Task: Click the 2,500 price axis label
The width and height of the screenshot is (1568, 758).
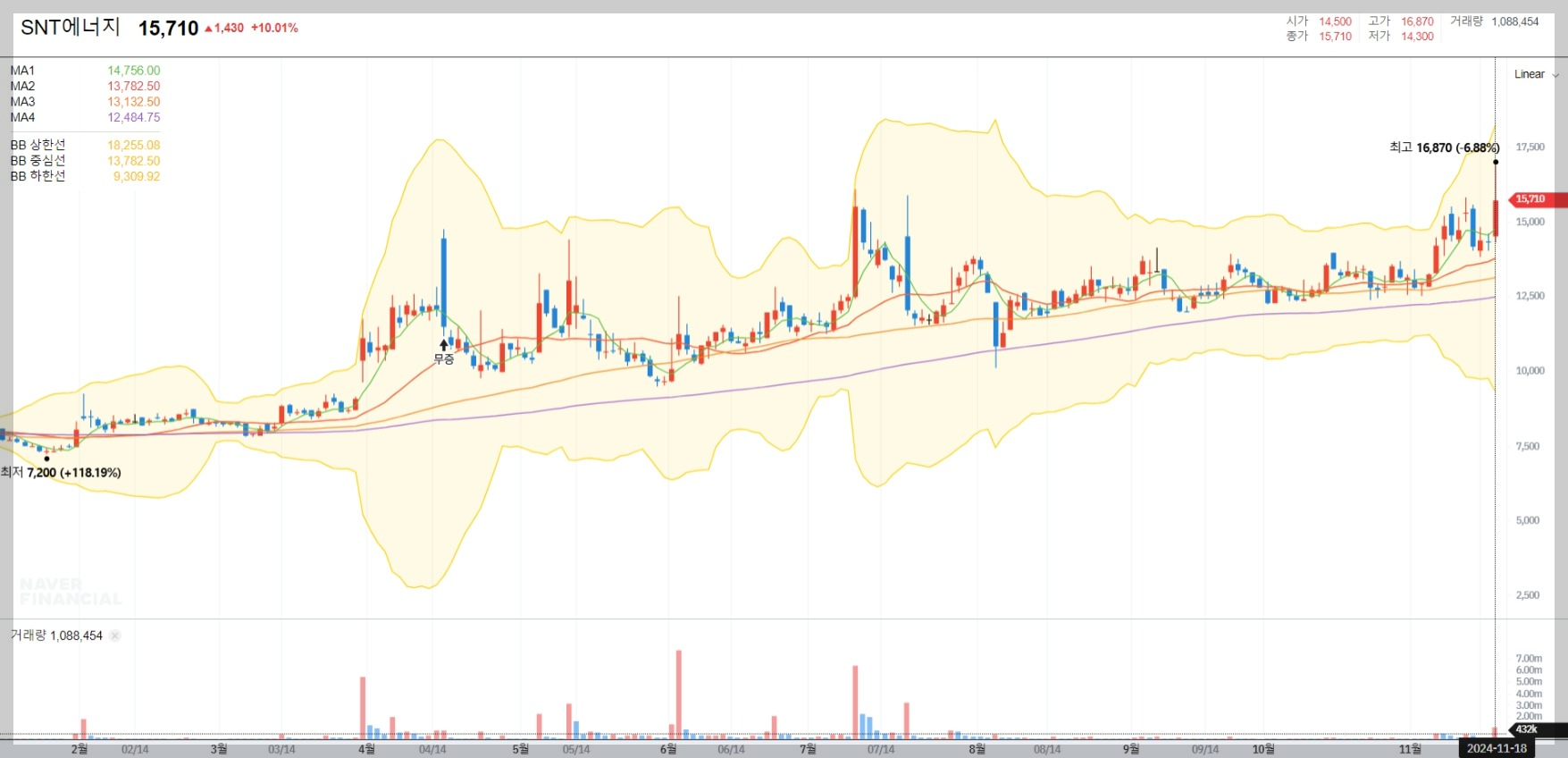Action: click(1528, 595)
